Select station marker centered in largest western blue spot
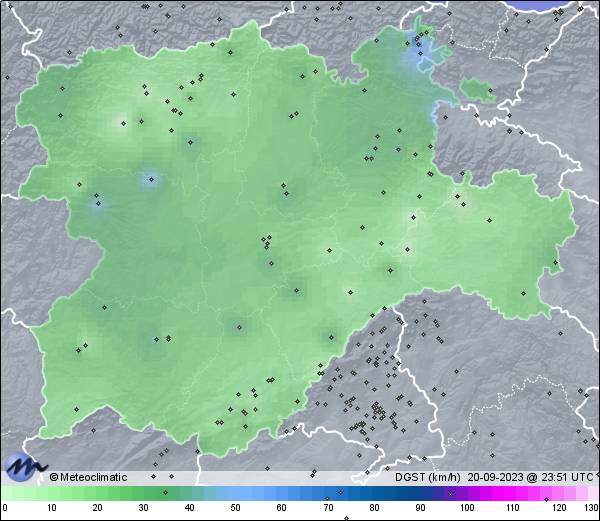 151,179
